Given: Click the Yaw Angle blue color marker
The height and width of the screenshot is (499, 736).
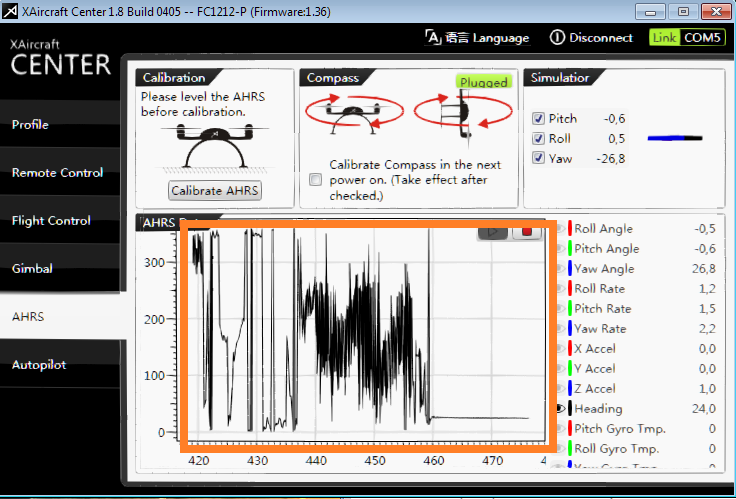Looking at the screenshot, I should click(x=569, y=269).
